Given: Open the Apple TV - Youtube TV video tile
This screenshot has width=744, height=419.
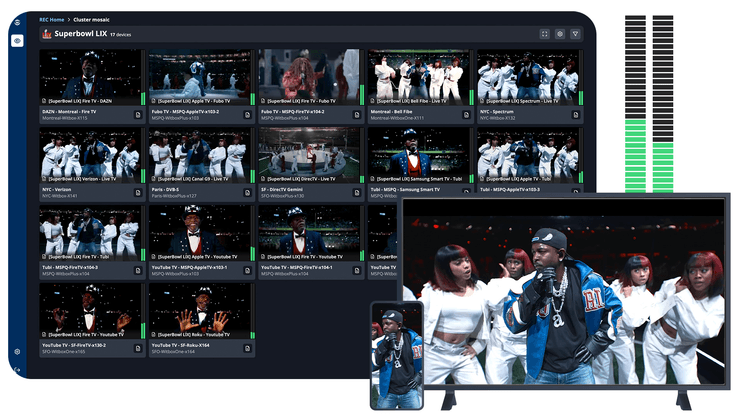Looking at the screenshot, I should click(200, 233).
